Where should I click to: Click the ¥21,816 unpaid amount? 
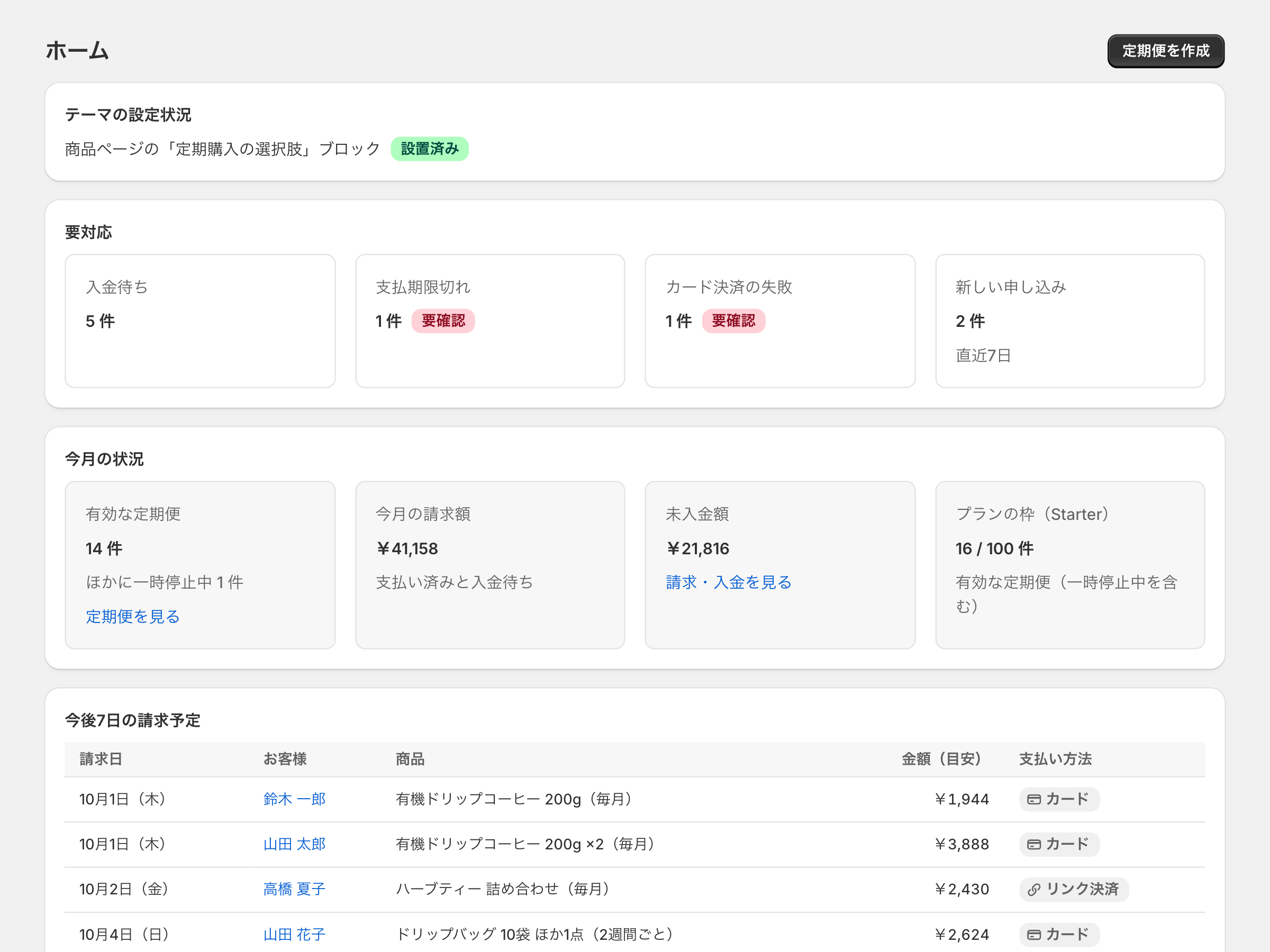pos(697,548)
